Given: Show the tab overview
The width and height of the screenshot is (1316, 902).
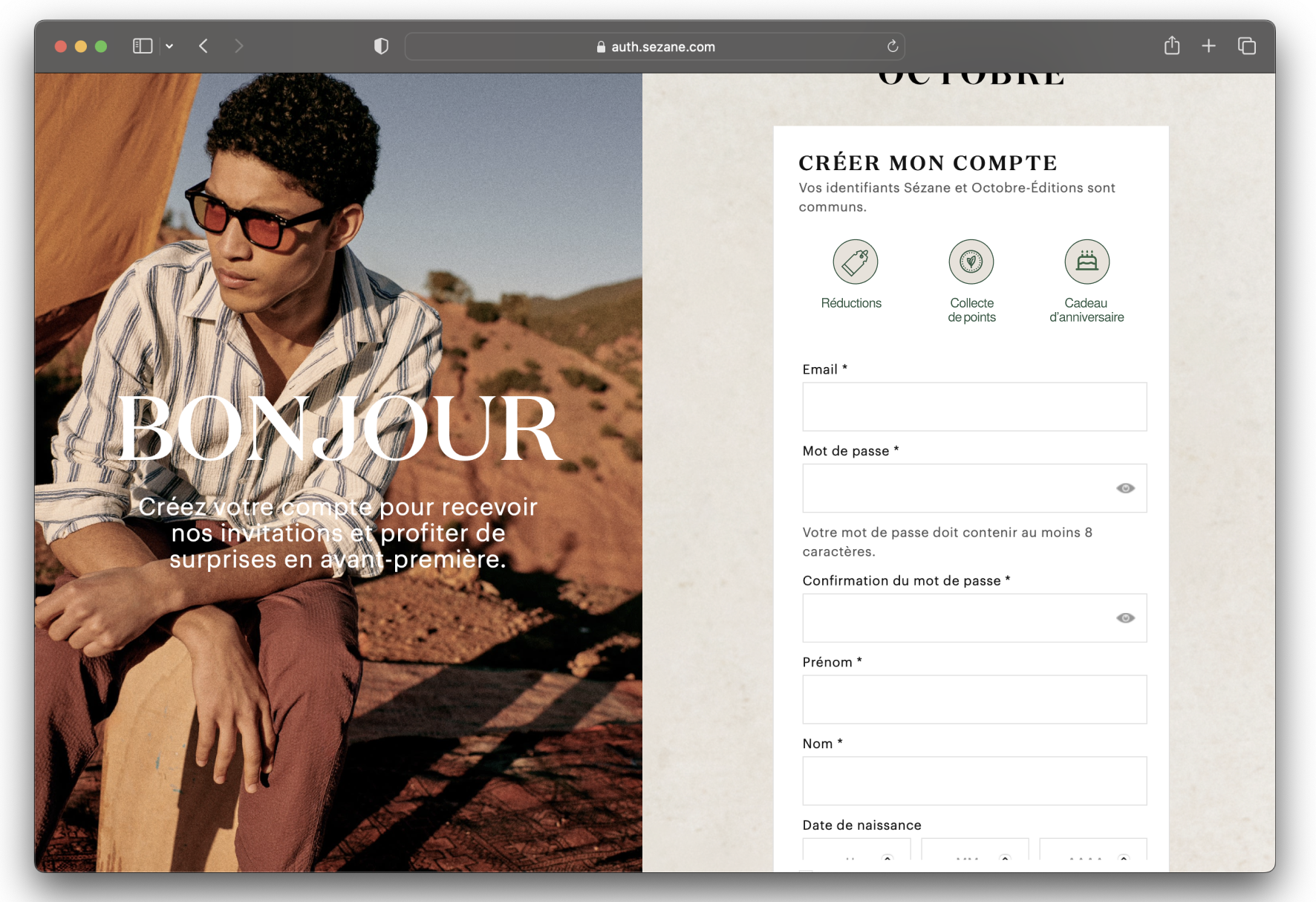Looking at the screenshot, I should click(1247, 46).
